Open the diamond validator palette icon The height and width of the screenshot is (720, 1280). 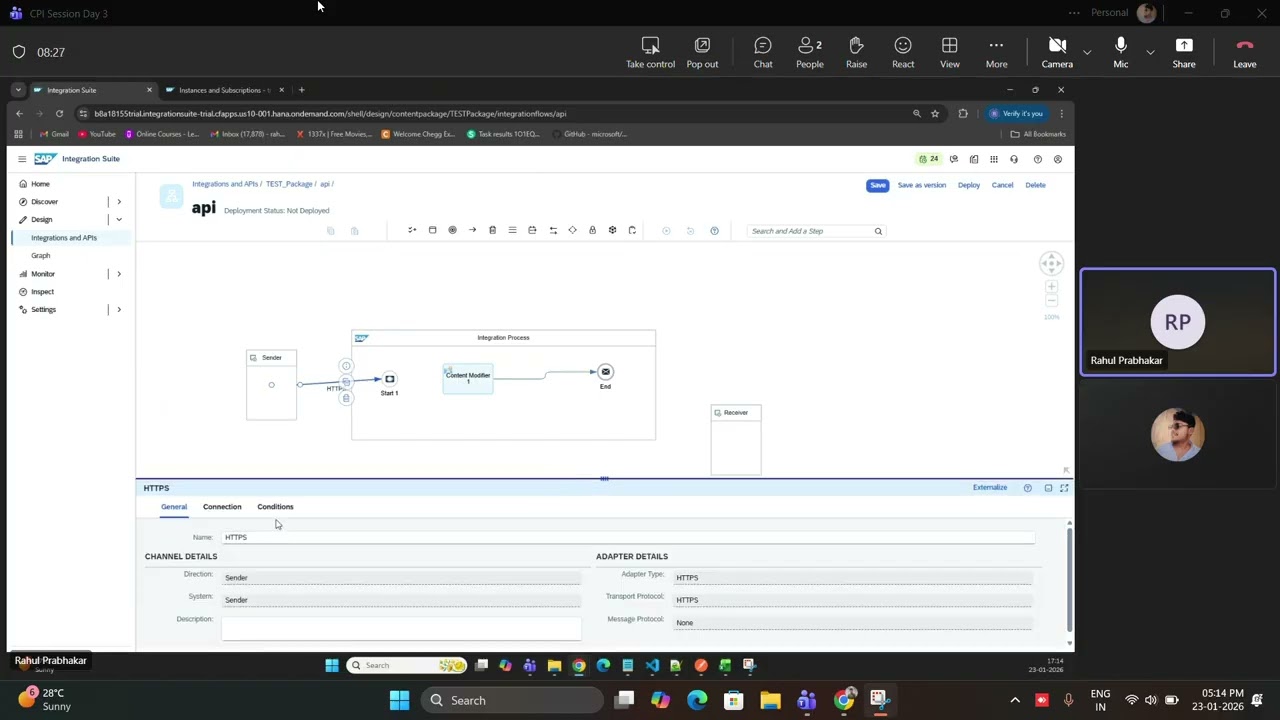572,231
